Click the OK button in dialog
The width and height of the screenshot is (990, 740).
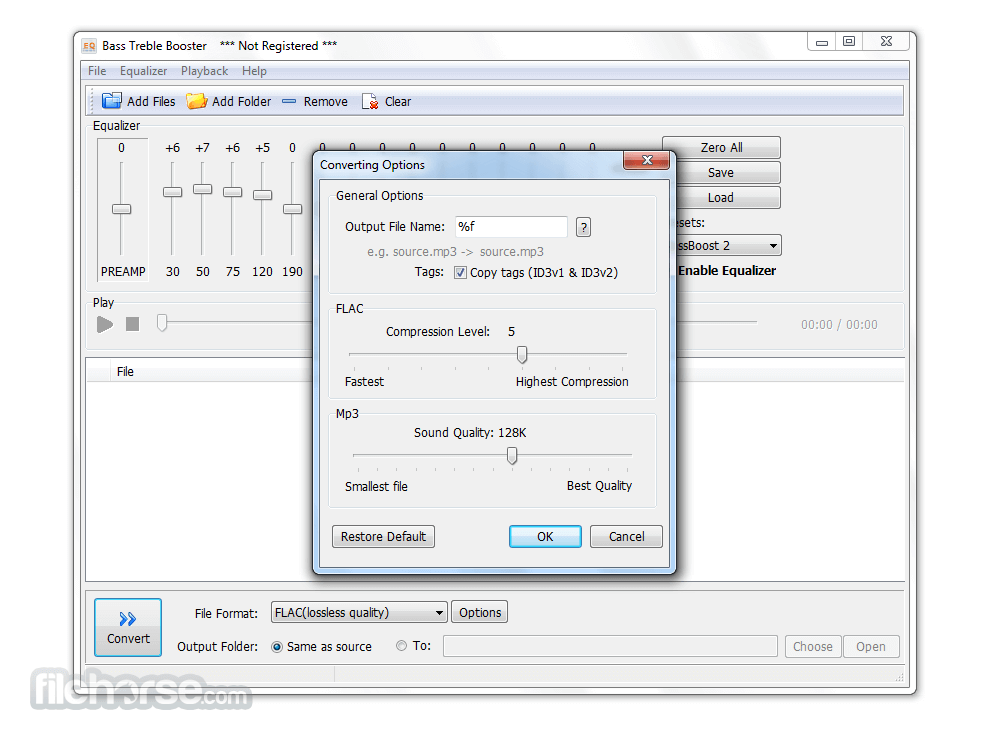[x=546, y=537]
